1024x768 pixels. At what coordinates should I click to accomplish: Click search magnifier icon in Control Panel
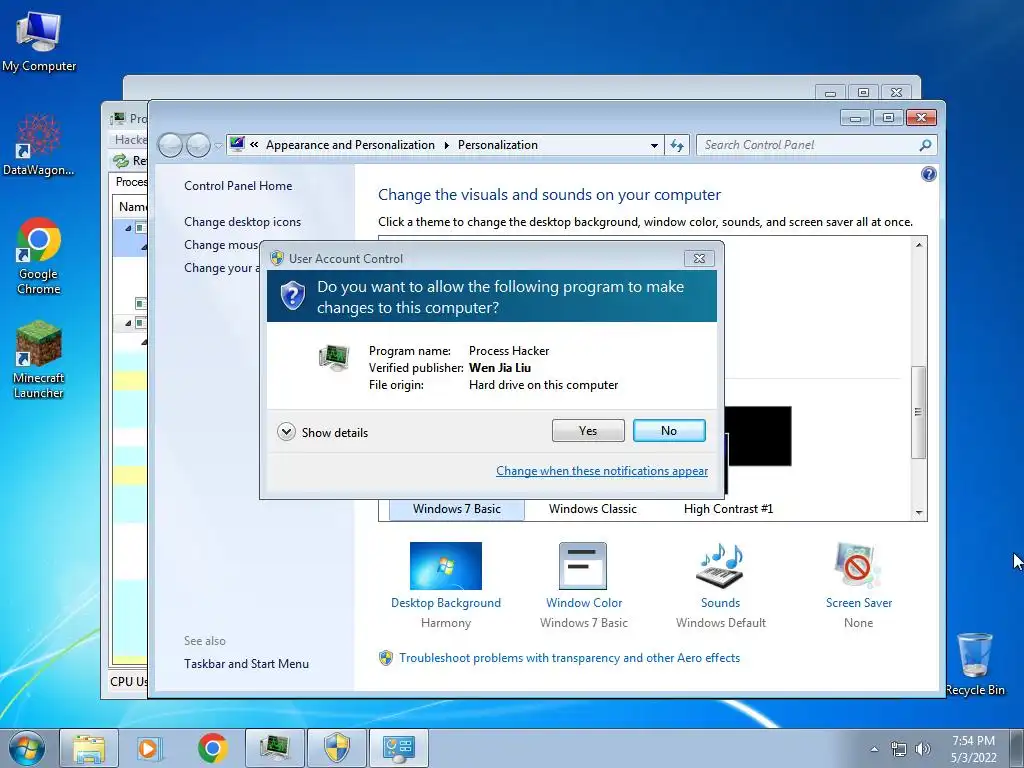click(925, 145)
